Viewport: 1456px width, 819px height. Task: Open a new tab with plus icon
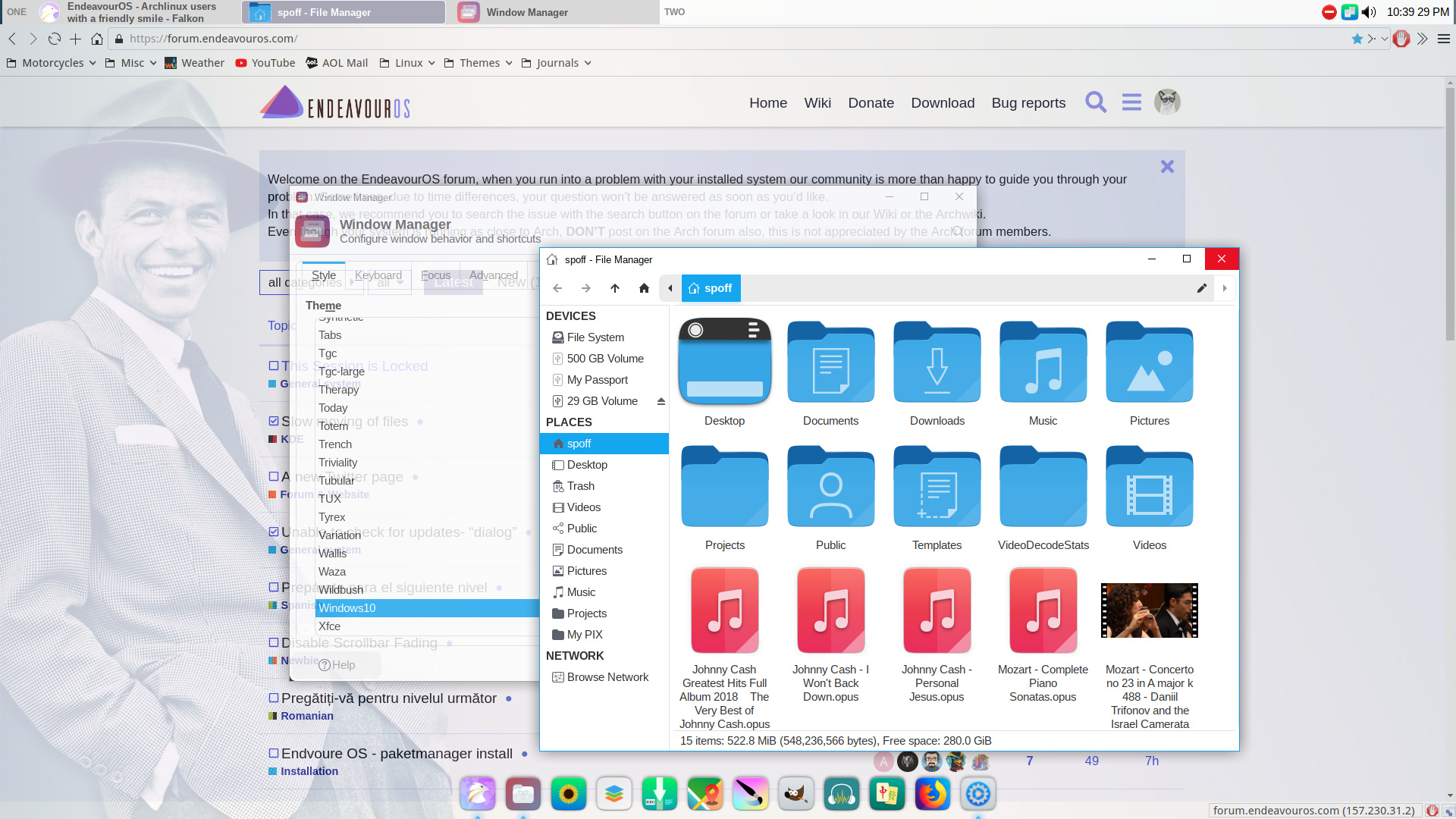(75, 39)
